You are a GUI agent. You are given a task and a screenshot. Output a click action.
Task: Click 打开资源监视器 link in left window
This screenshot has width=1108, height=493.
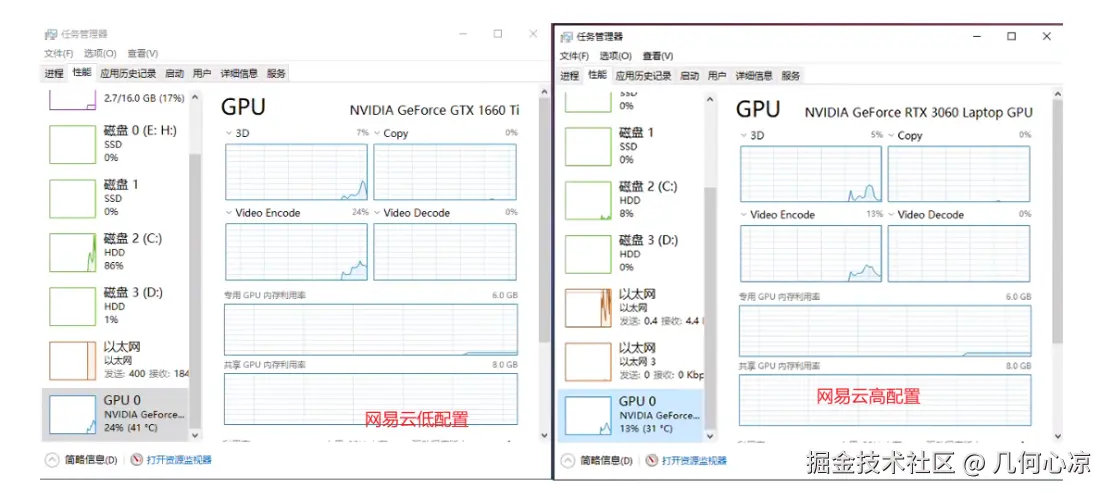(x=172, y=460)
